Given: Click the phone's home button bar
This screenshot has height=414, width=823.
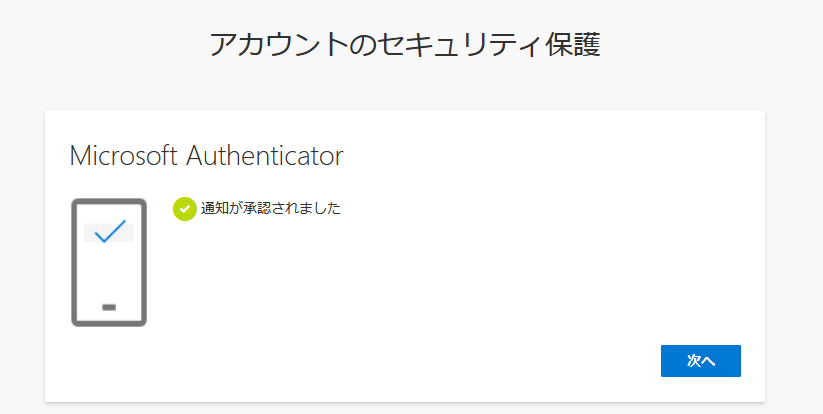Looking at the screenshot, I should [109, 307].
